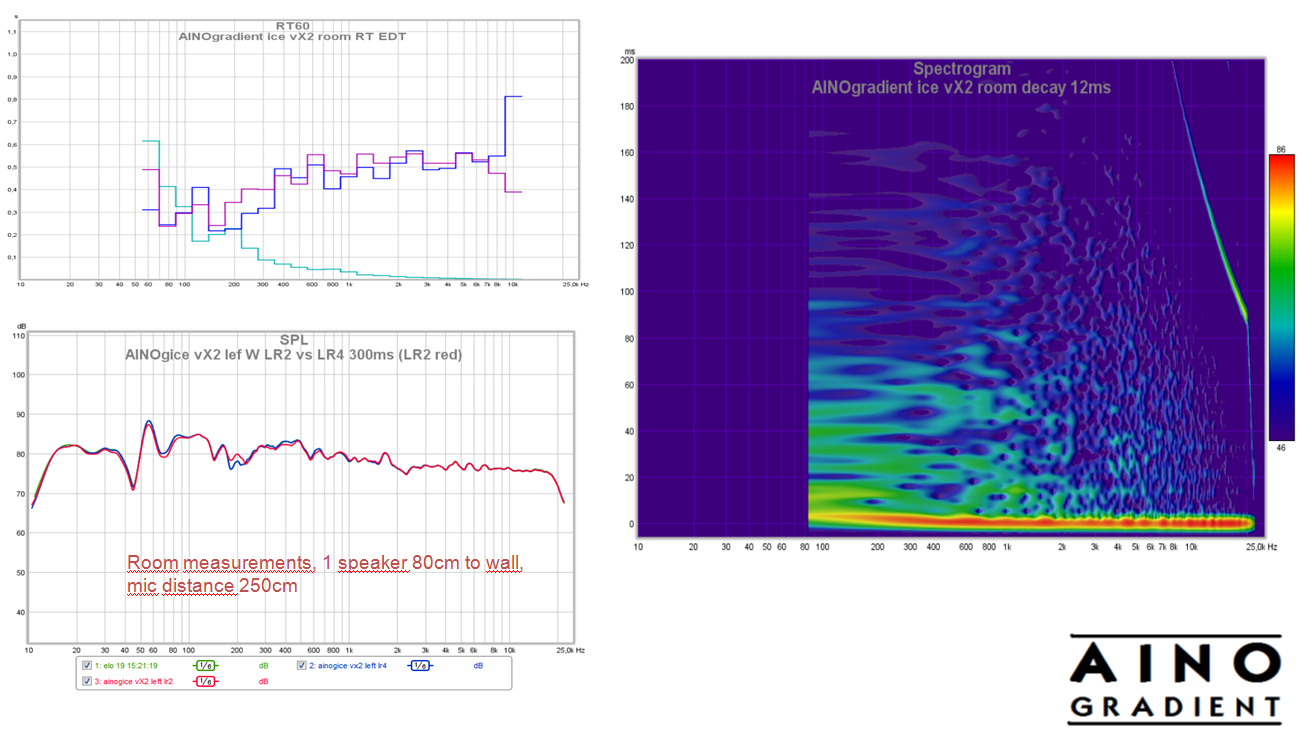Uncheck the '1: elo 19 15:21:19' trace checkbox

tap(88, 666)
